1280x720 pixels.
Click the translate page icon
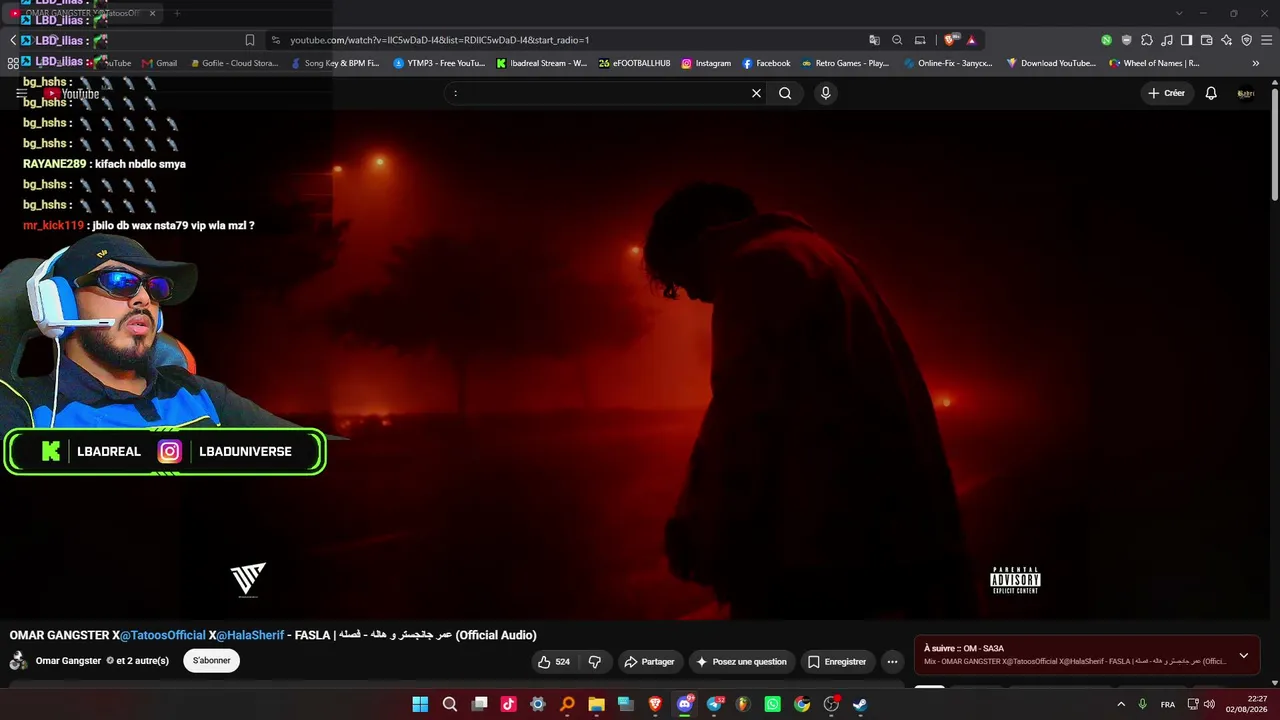click(875, 40)
